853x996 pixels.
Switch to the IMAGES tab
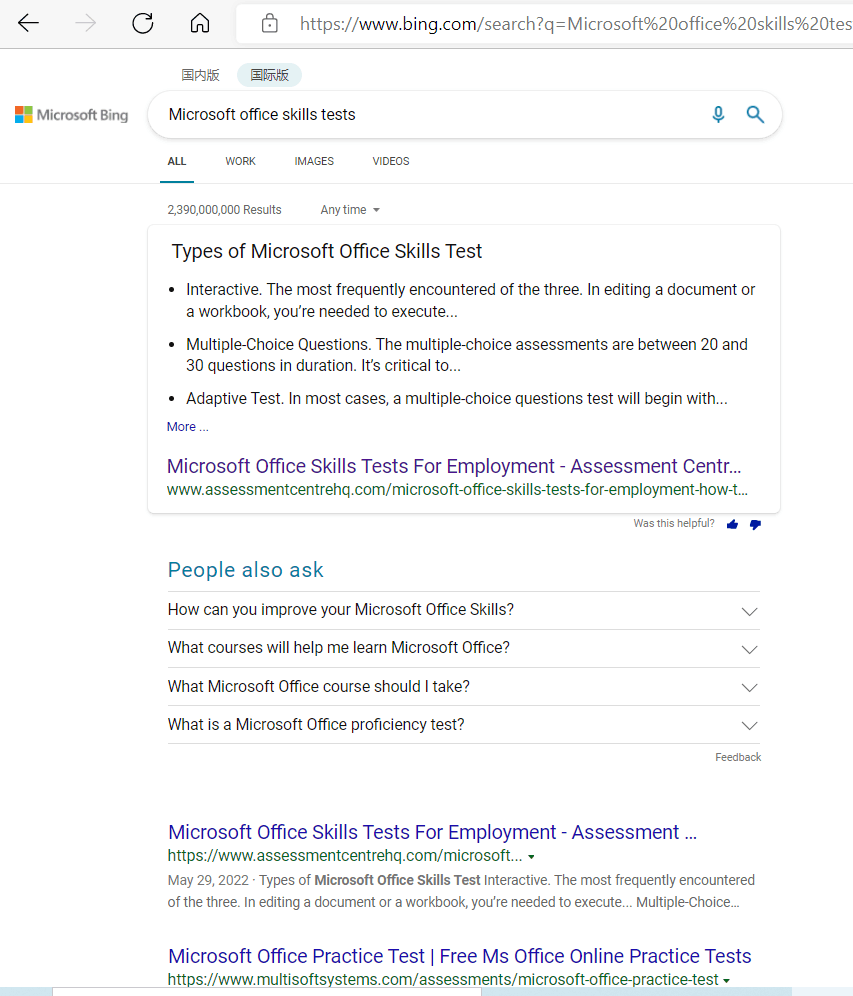click(314, 161)
